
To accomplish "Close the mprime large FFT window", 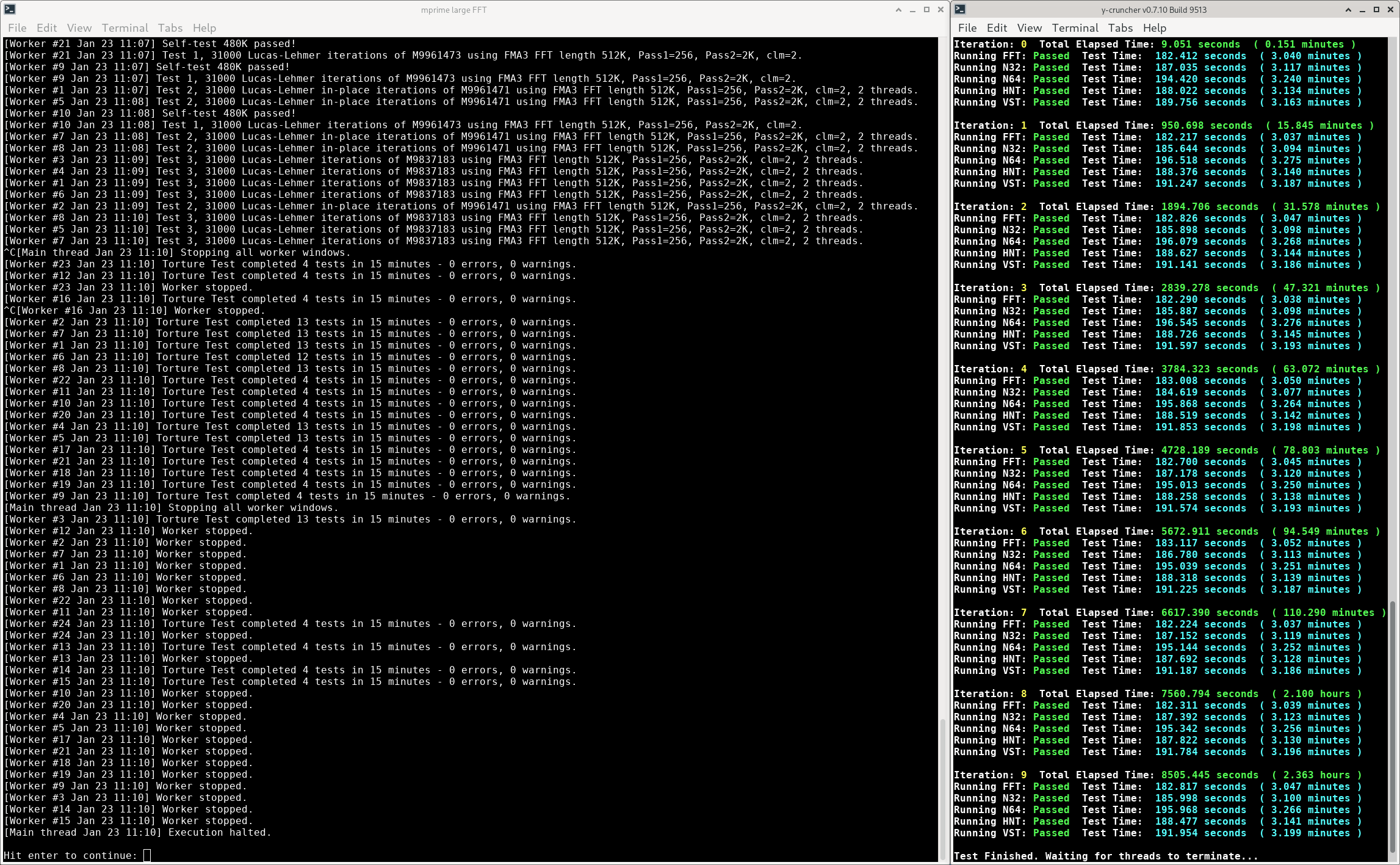I will 940,10.
